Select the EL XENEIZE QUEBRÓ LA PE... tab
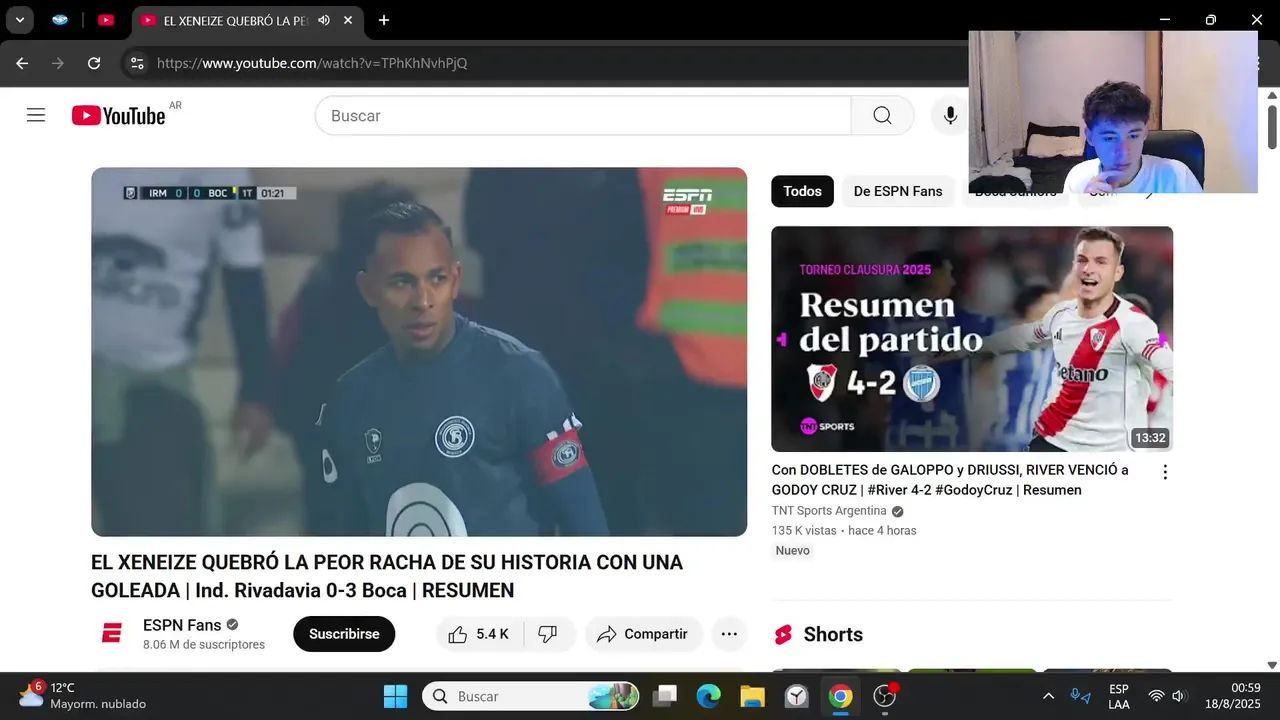This screenshot has width=1280, height=720. click(235, 20)
